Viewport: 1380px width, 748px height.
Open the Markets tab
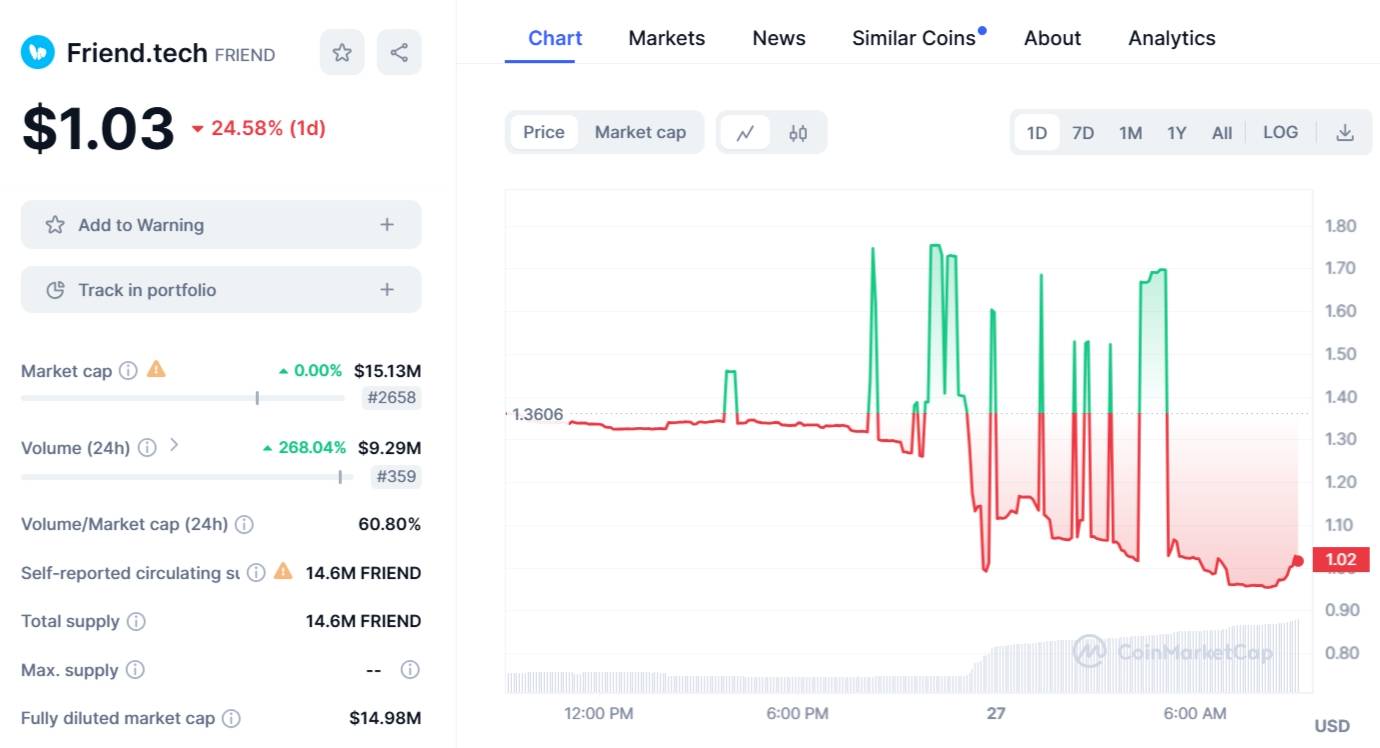pos(667,38)
